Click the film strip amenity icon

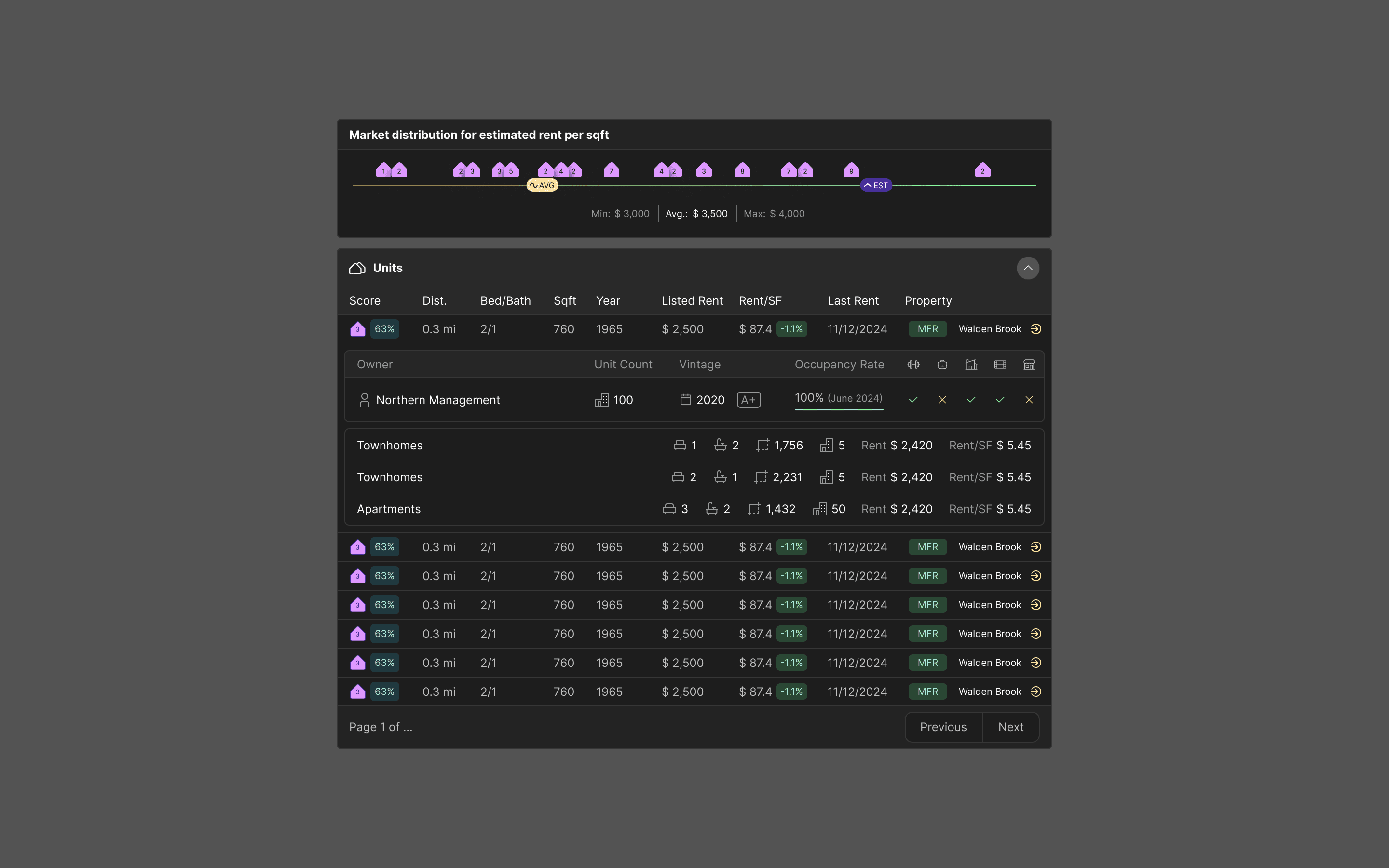(1000, 365)
